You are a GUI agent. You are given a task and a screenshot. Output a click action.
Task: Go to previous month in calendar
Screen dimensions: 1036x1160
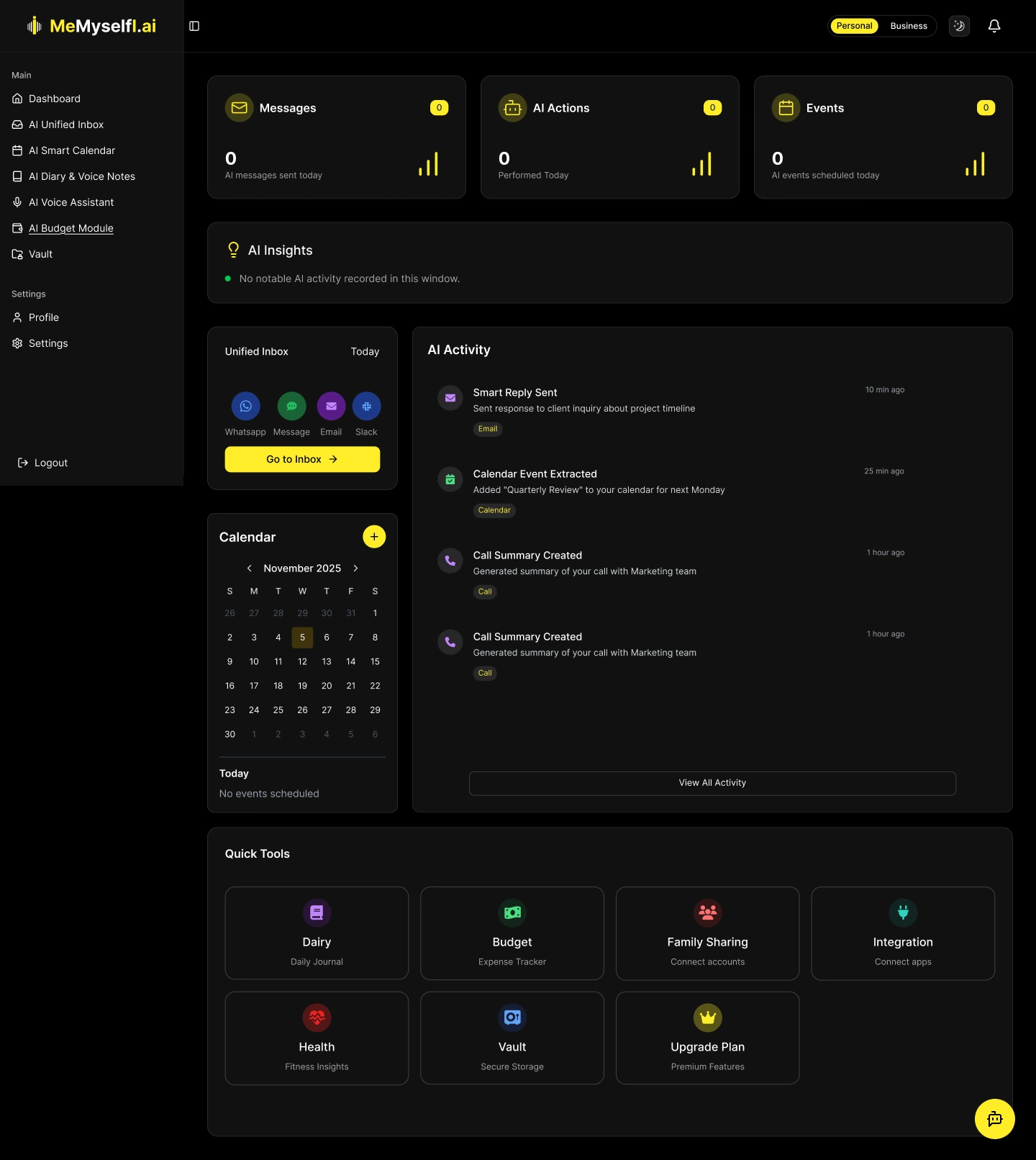(250, 568)
